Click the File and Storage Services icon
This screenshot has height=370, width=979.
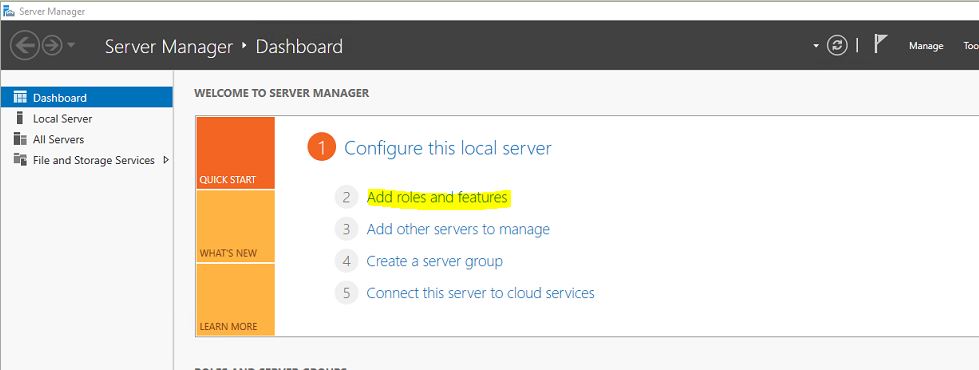(20, 160)
